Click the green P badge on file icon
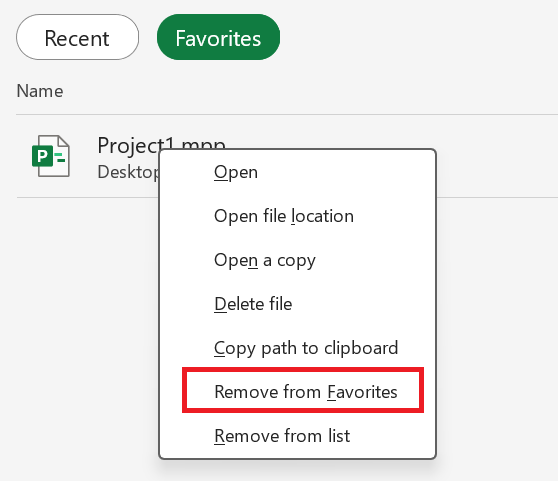Viewport: 558px width, 481px height. coord(42,156)
